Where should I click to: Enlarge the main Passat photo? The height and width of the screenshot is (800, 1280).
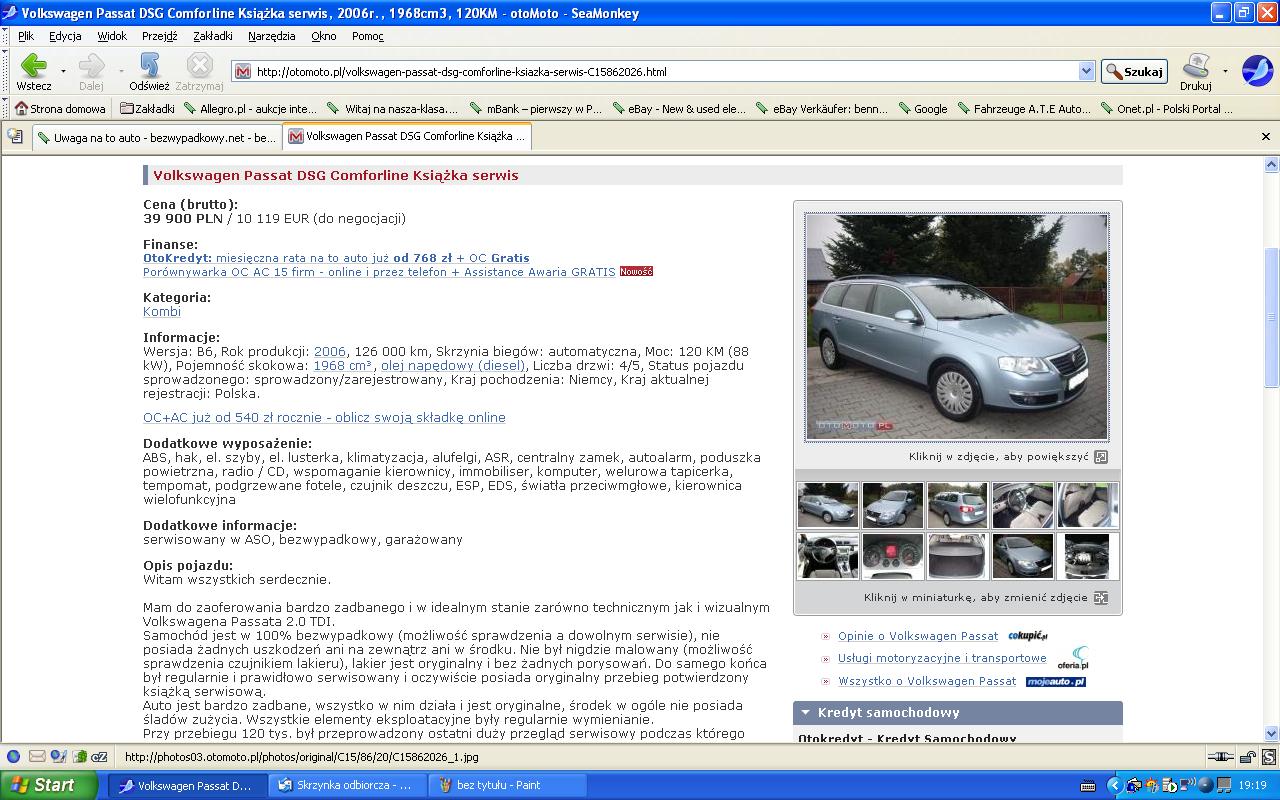coord(957,327)
